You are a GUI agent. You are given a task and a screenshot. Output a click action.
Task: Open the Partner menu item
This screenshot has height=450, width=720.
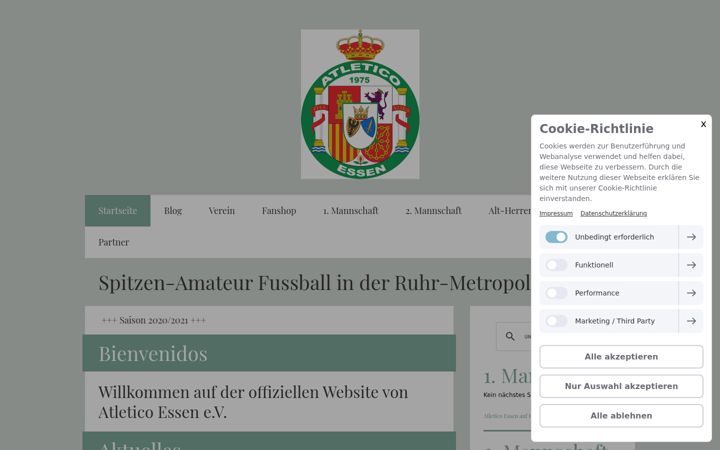(113, 242)
